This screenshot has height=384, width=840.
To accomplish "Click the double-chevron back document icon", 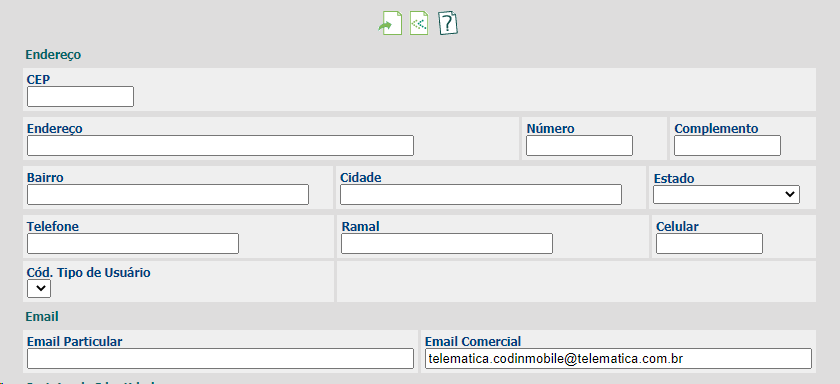I will [419, 24].
